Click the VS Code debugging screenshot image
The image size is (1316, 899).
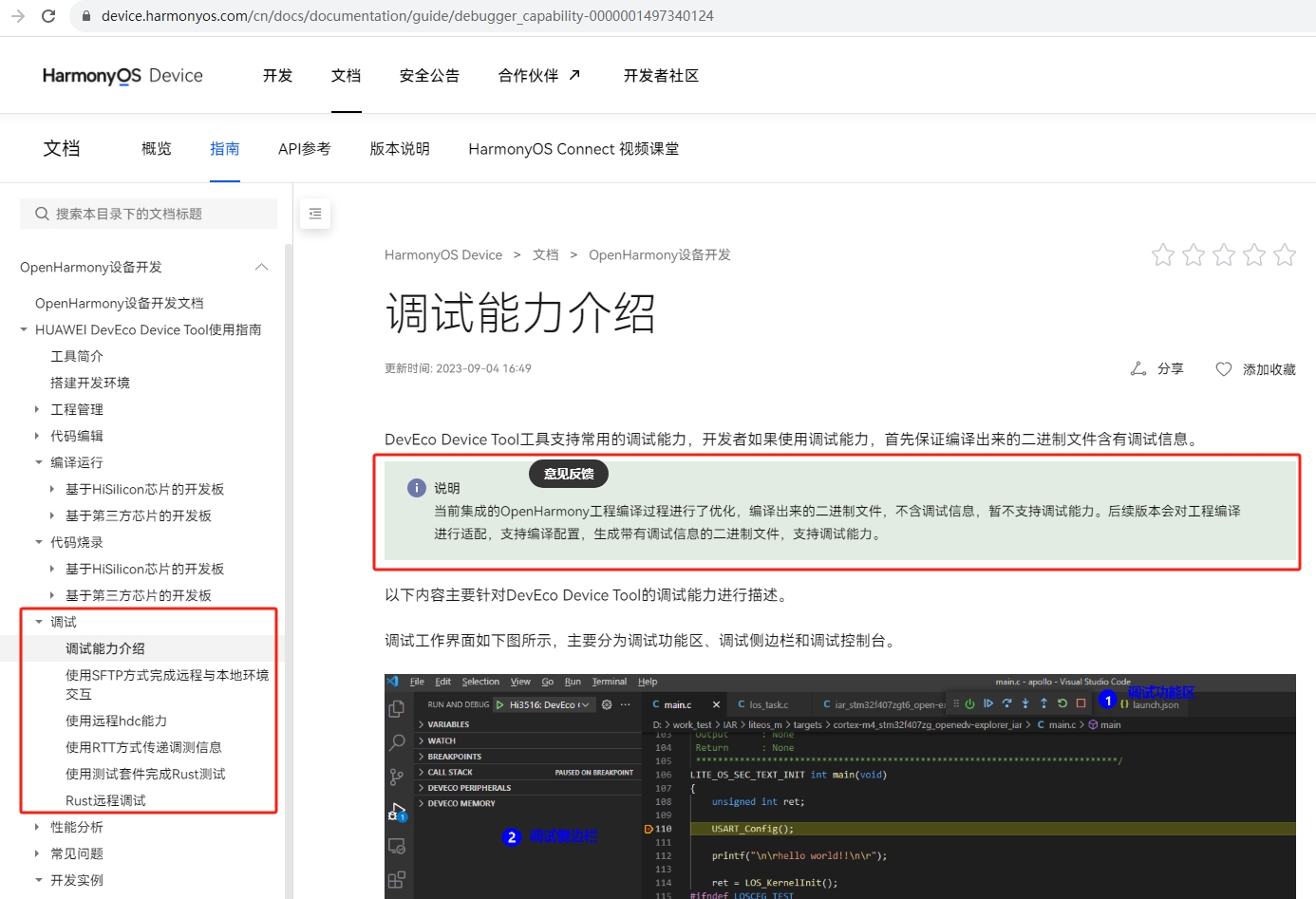click(x=840, y=786)
